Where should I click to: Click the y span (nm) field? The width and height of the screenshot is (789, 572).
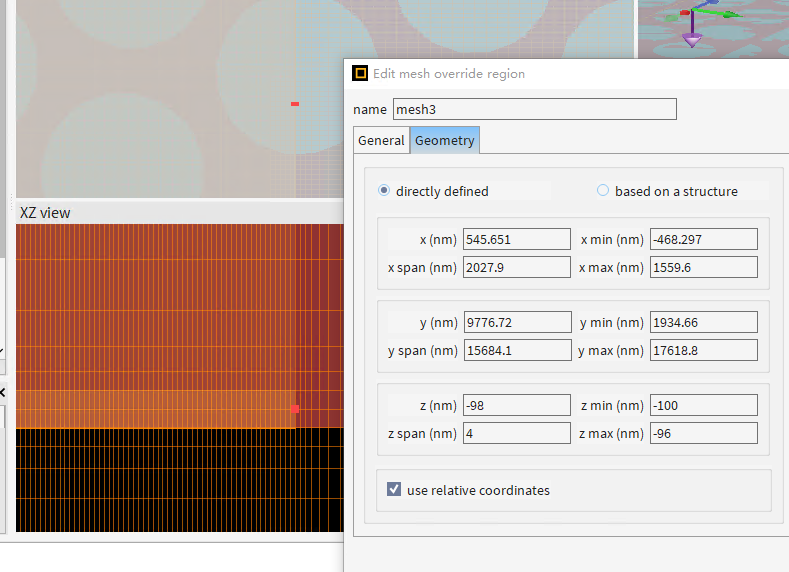click(x=517, y=350)
